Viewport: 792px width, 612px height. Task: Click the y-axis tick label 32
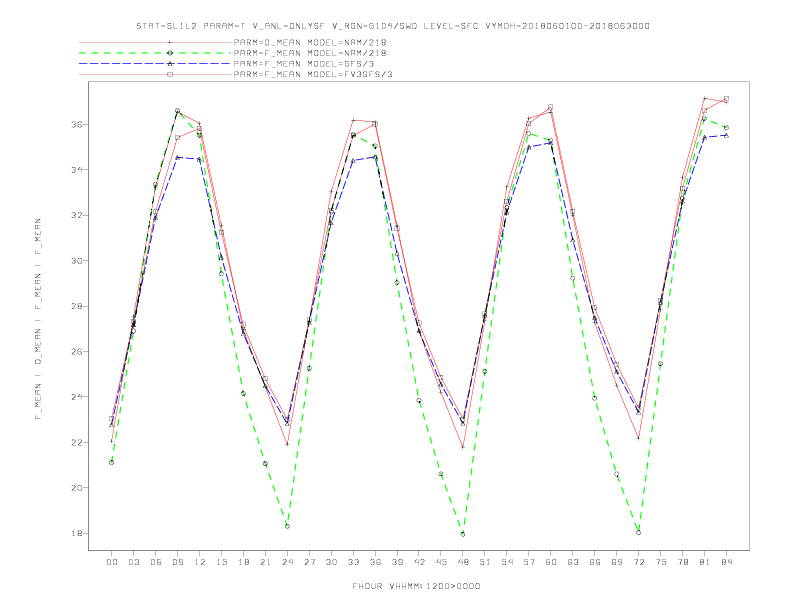point(77,215)
